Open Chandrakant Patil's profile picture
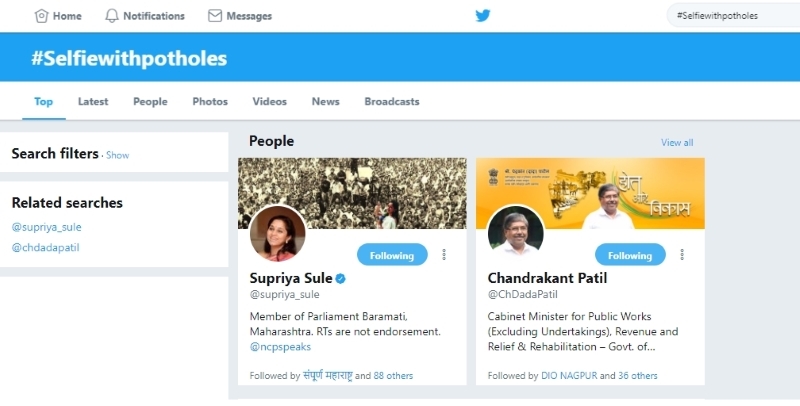The height and width of the screenshot is (406, 800). 516,234
